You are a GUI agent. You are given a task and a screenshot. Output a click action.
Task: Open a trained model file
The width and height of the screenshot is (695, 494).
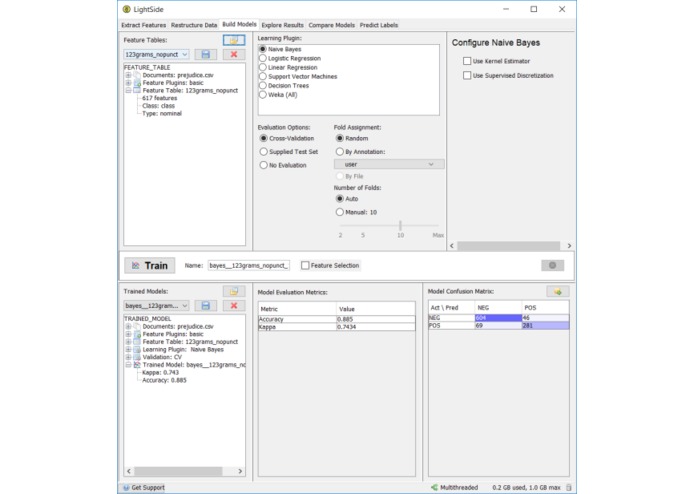point(234,291)
